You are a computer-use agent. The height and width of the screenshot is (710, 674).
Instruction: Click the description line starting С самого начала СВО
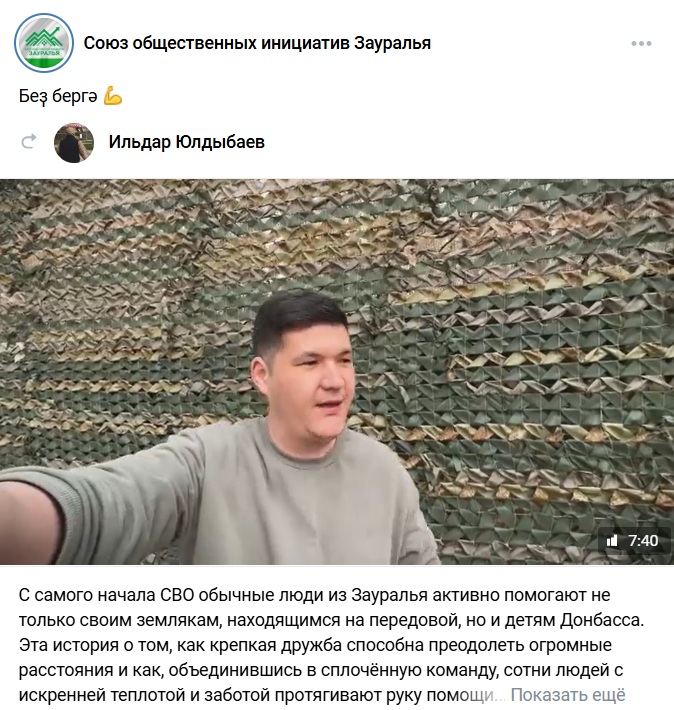tap(314, 595)
